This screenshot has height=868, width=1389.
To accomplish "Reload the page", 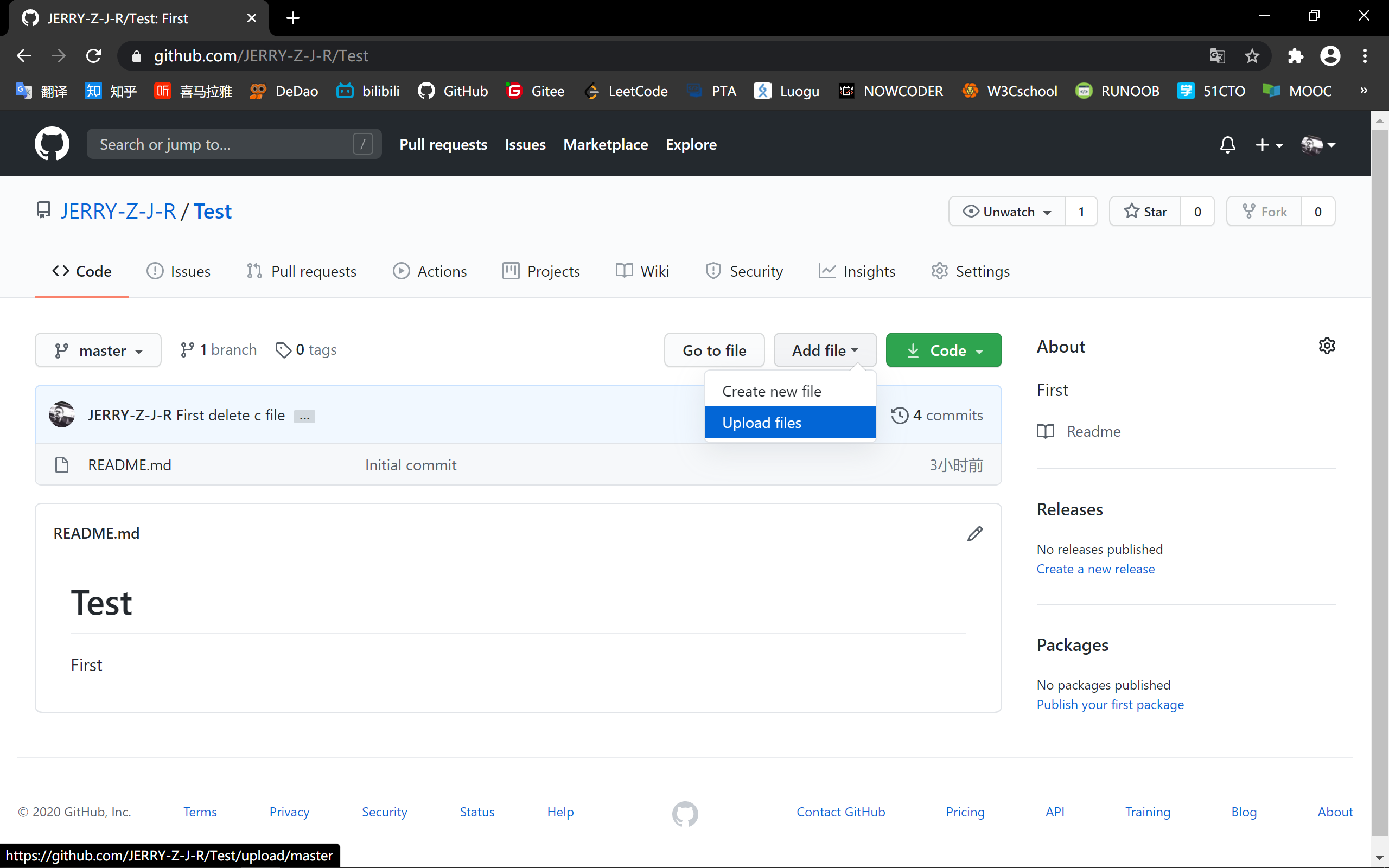I will point(93,56).
